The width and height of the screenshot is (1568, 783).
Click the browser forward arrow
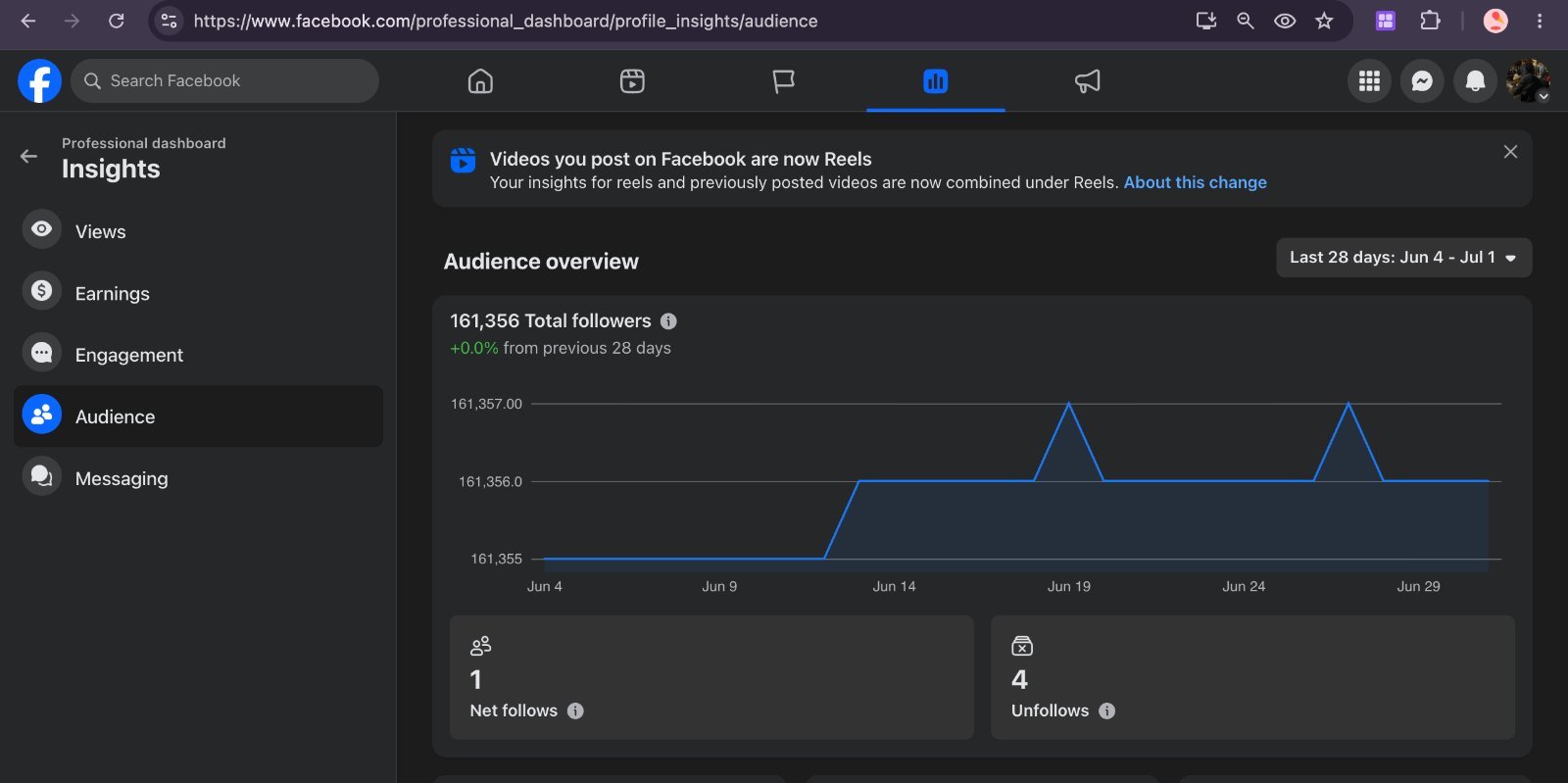(72, 21)
